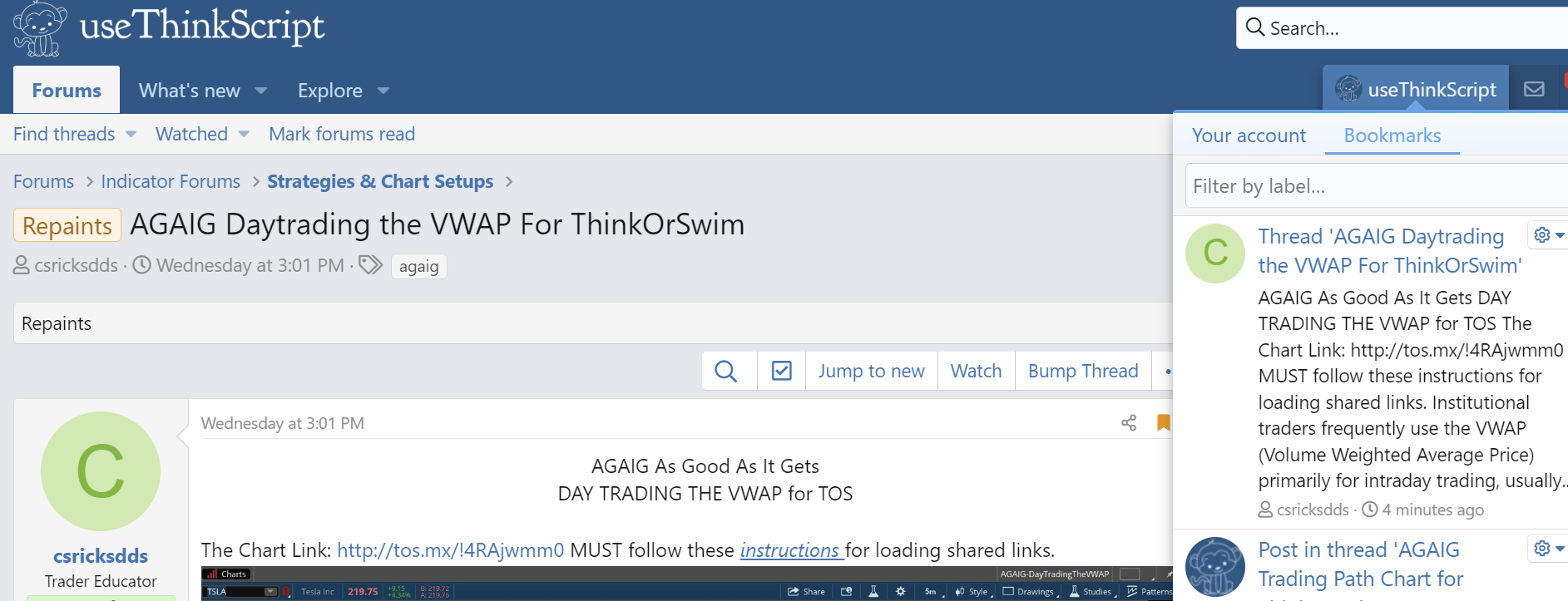Click inside the Filter by label field

click(1373, 186)
